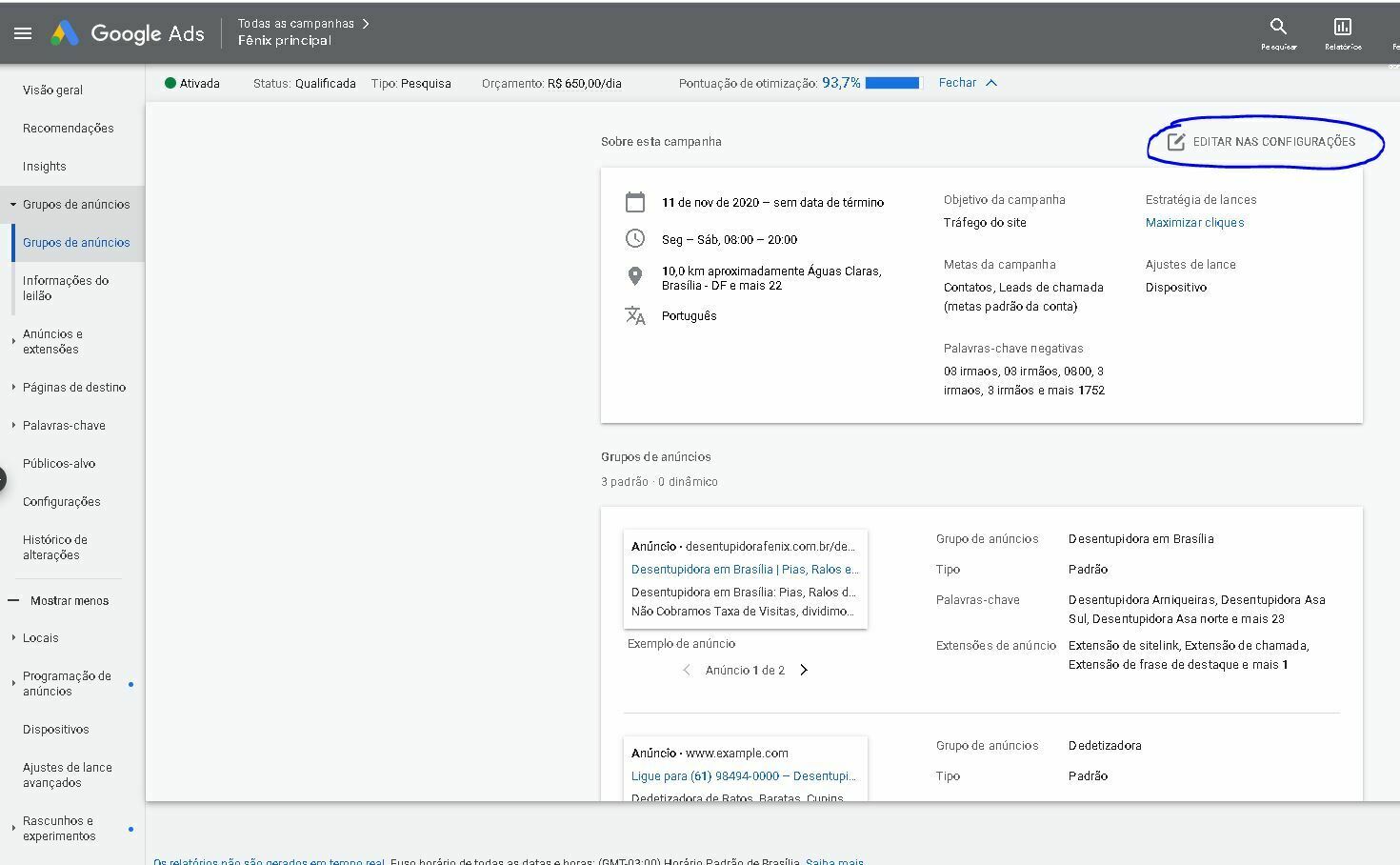
Task: Go to previous ad preview arrow
Action: (x=686, y=670)
